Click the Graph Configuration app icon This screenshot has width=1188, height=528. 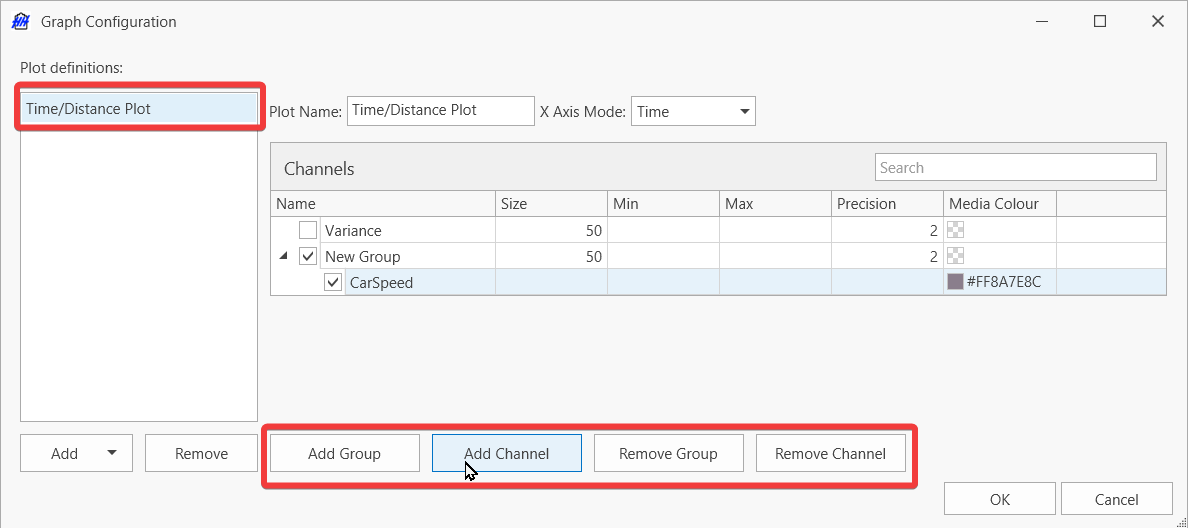click(20, 22)
